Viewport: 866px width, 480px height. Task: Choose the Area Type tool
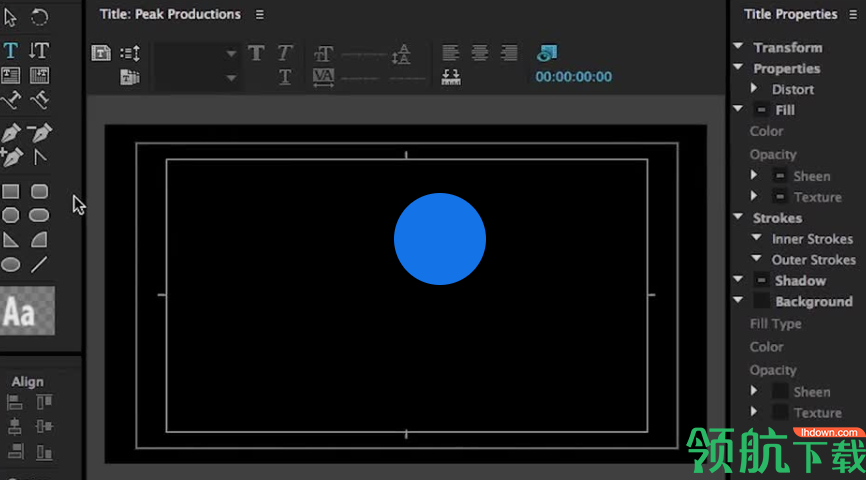pyautogui.click(x=10, y=75)
